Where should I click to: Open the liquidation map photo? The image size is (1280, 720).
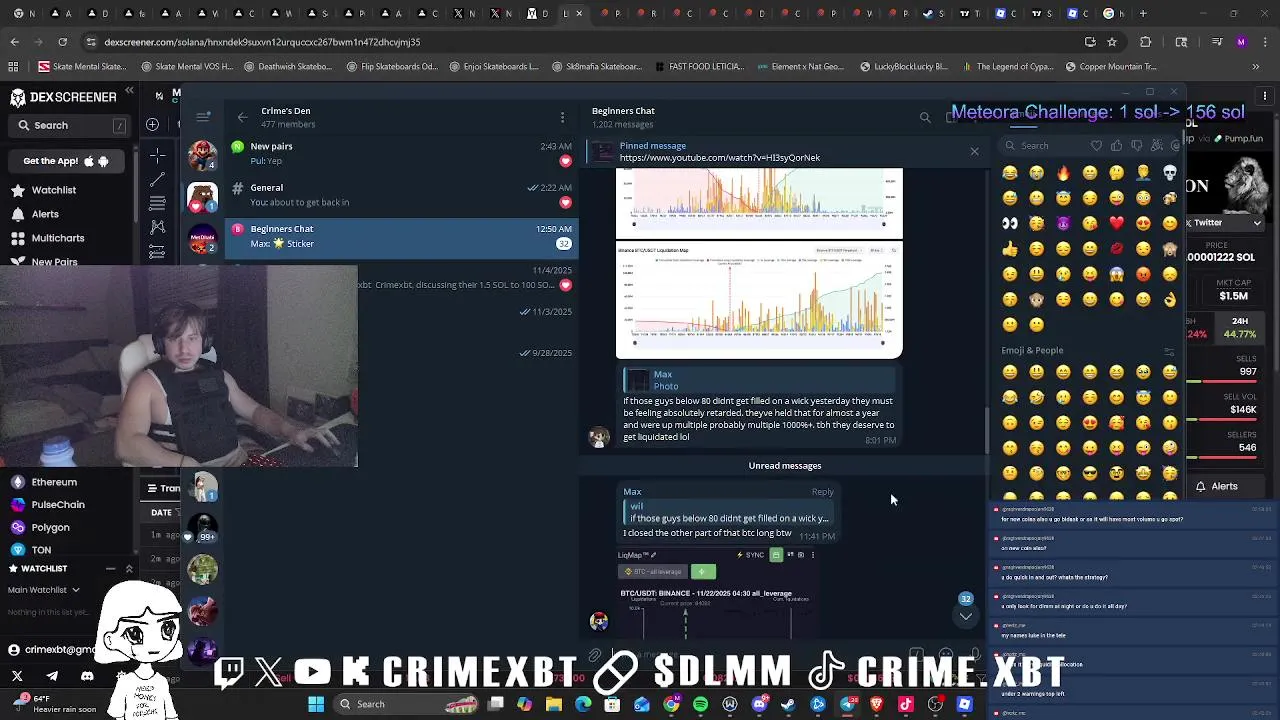click(x=759, y=299)
